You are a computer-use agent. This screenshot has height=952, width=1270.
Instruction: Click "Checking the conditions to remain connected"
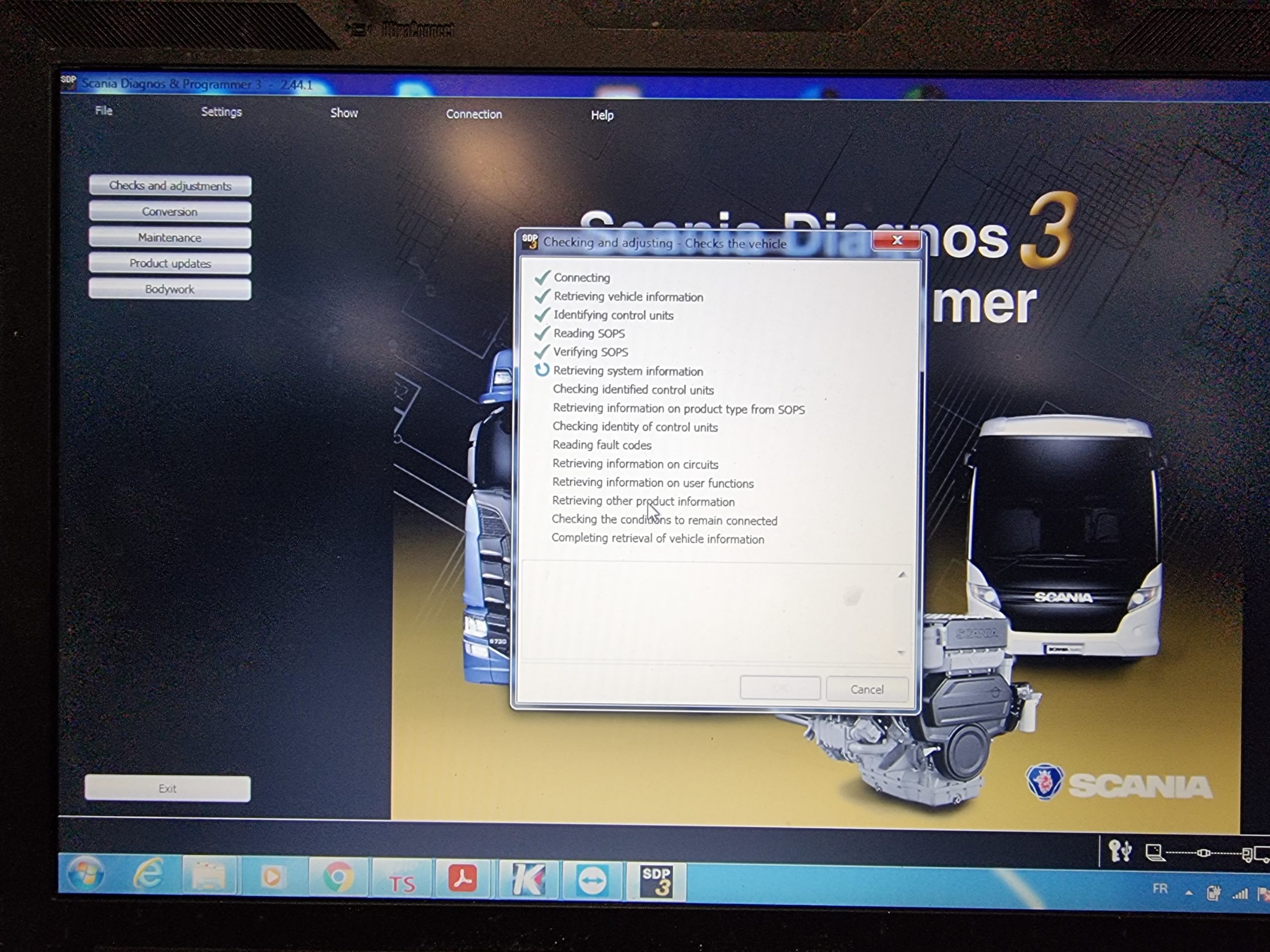pos(664,520)
